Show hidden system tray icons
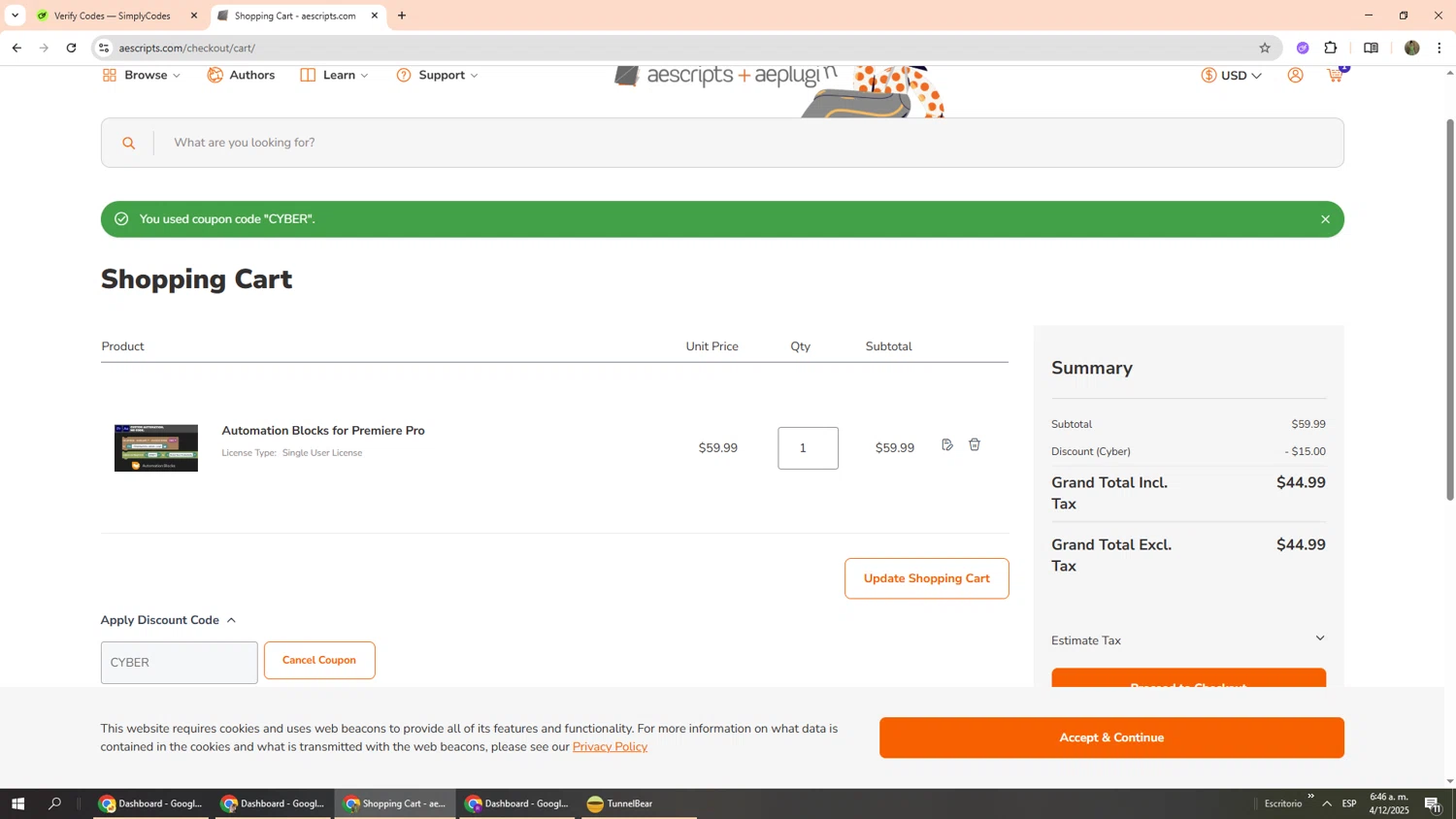1456x819 pixels. [1327, 803]
